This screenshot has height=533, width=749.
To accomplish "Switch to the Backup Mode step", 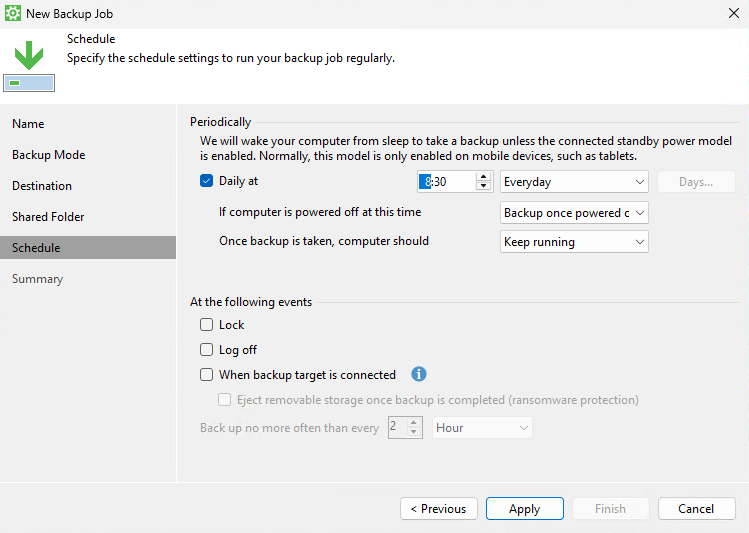I will pos(48,155).
